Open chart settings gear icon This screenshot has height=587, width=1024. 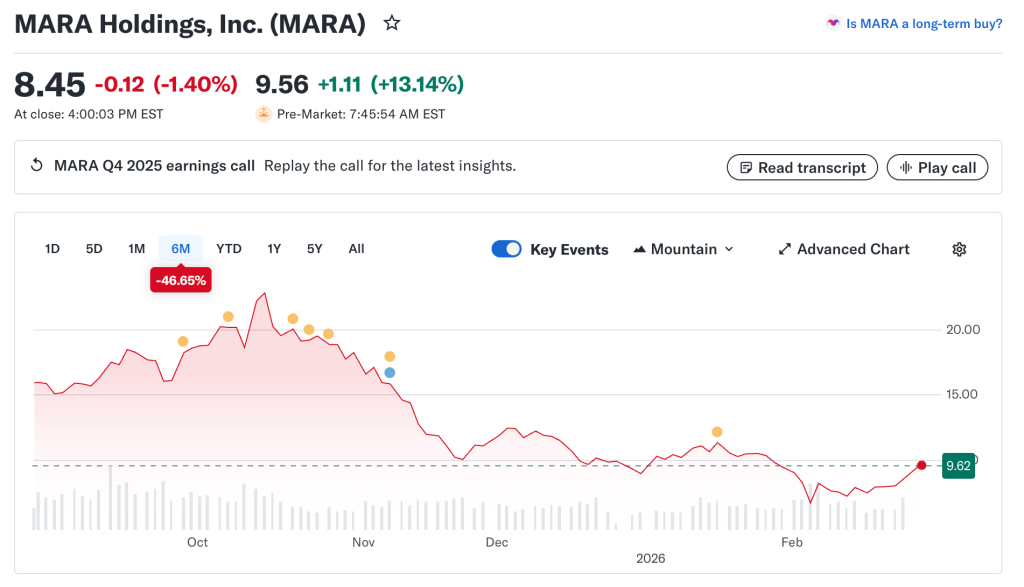click(959, 249)
